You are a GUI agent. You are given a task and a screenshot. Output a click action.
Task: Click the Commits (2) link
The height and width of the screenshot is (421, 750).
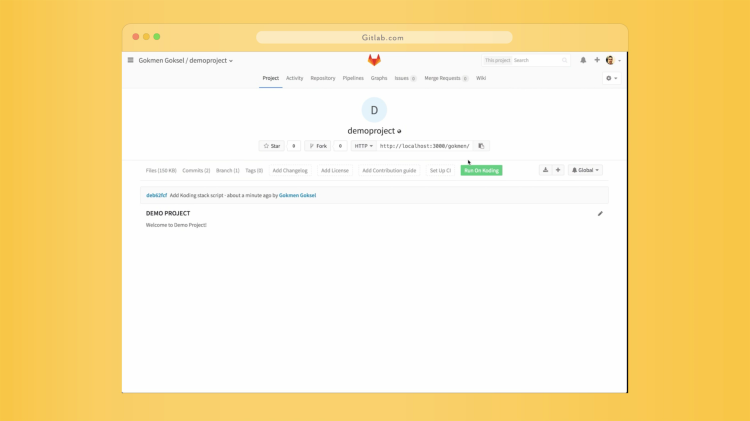pyautogui.click(x=196, y=170)
